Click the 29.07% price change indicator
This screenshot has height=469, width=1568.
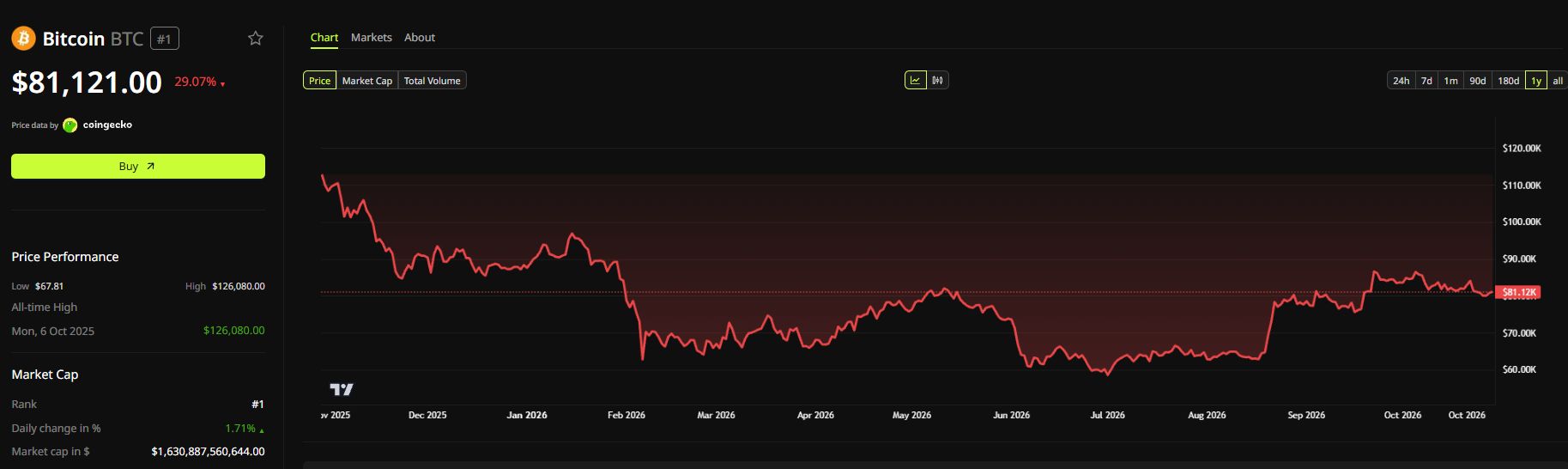[199, 82]
